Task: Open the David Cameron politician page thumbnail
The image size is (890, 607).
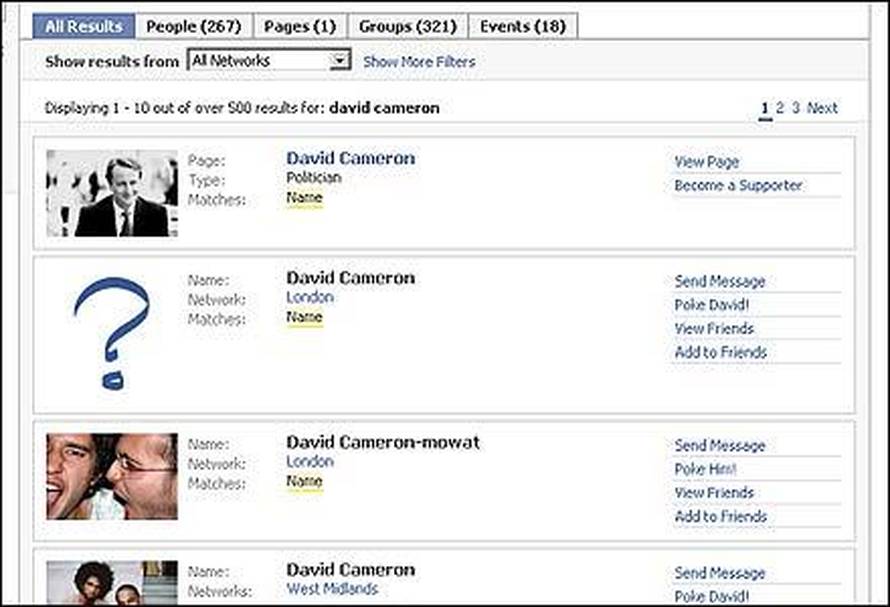Action: click(111, 193)
